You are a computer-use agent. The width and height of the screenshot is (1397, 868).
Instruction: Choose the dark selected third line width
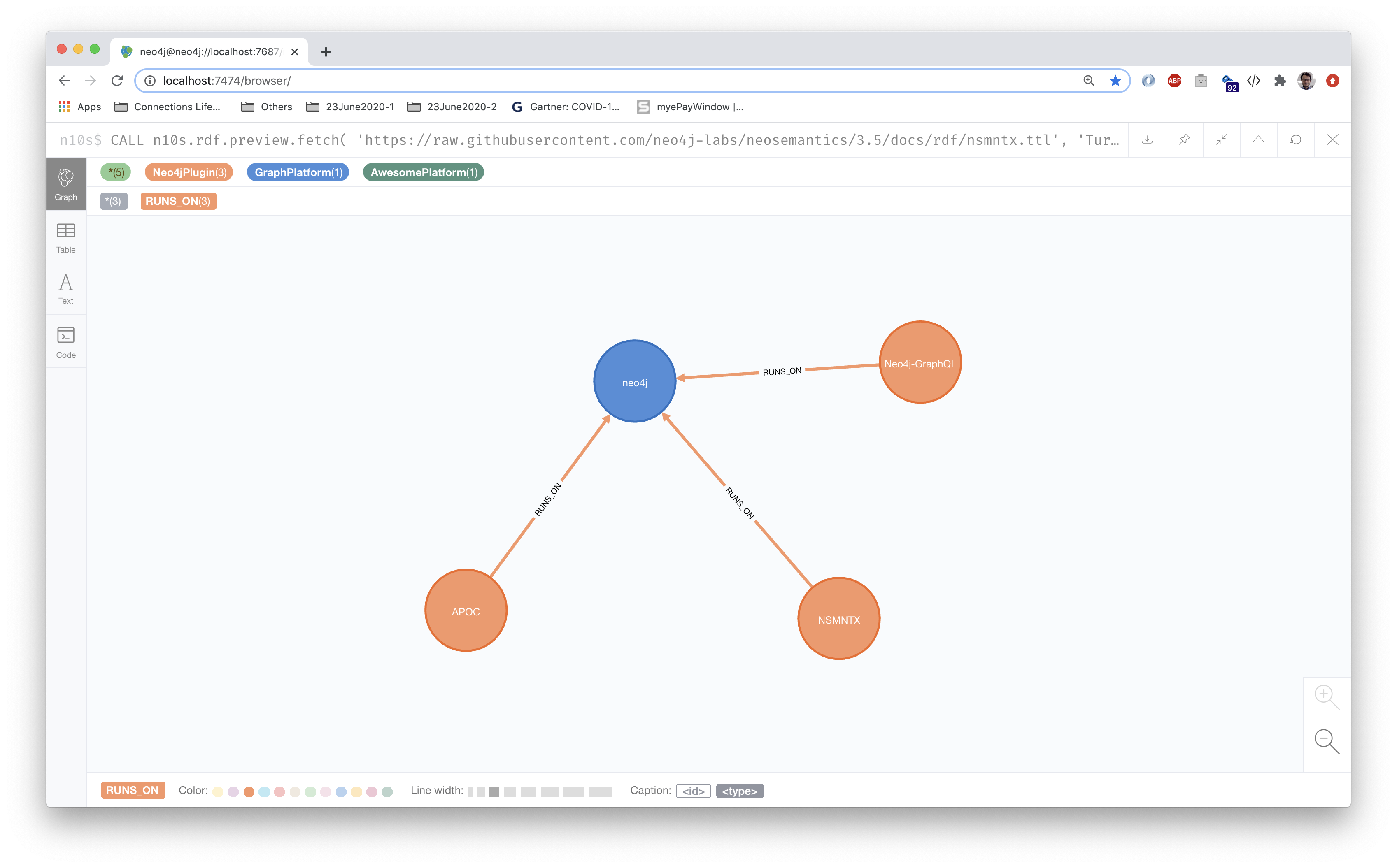point(494,791)
